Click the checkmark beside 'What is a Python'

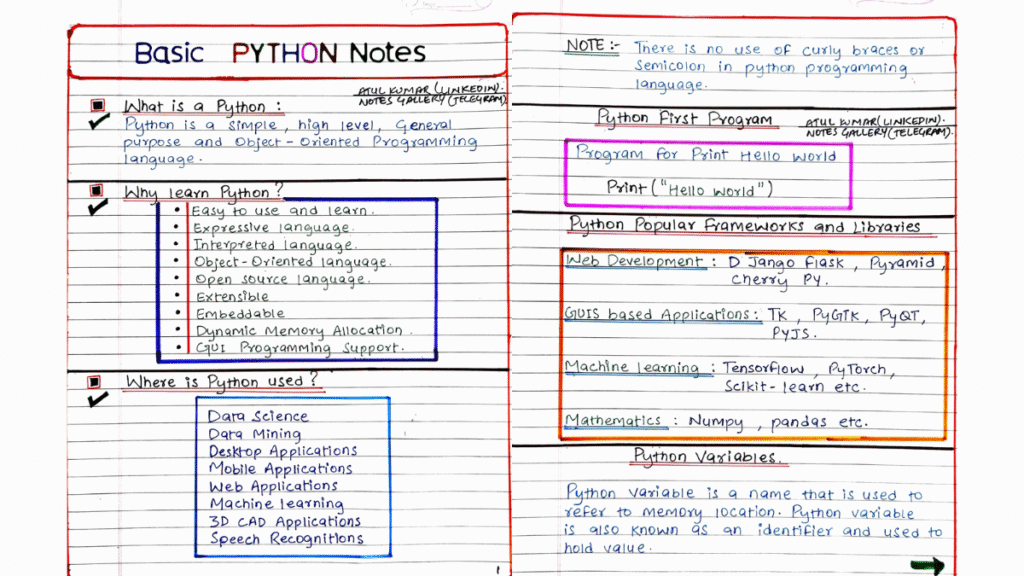pyautogui.click(x=98, y=122)
